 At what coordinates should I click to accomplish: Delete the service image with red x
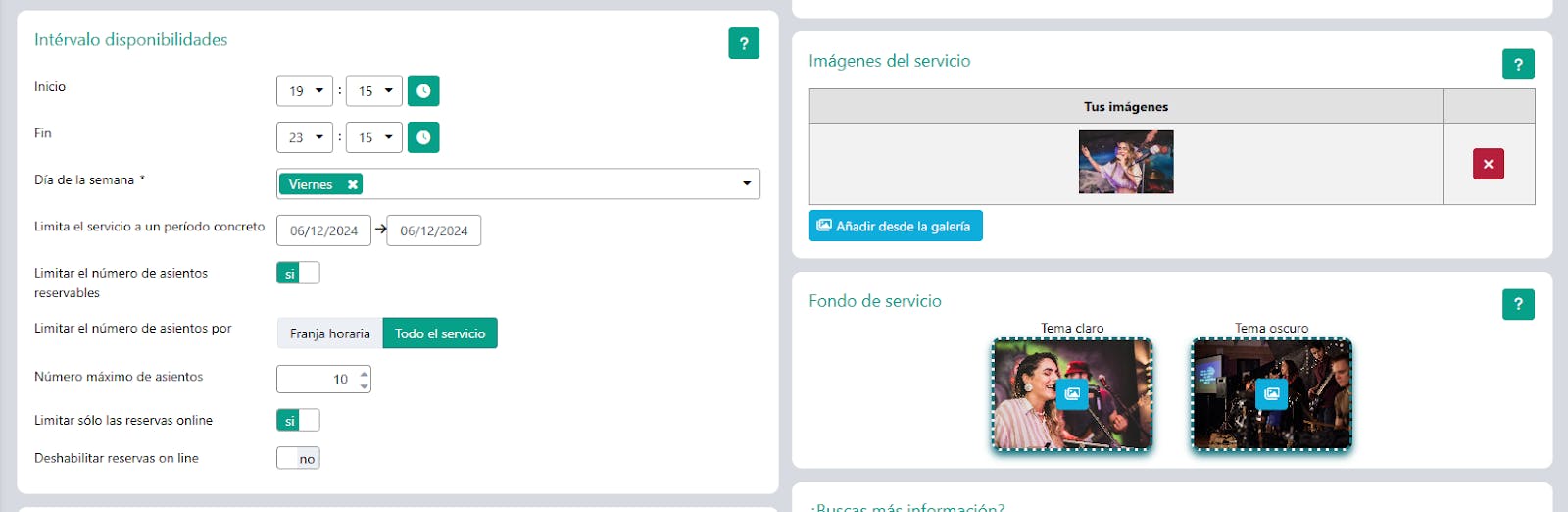pos(1488,164)
